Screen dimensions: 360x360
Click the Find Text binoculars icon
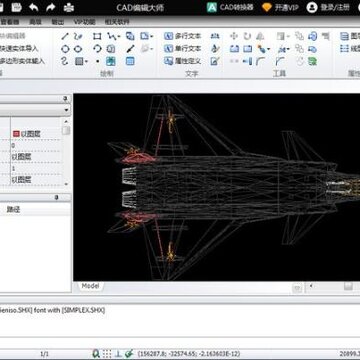pyautogui.click(x=215, y=36)
